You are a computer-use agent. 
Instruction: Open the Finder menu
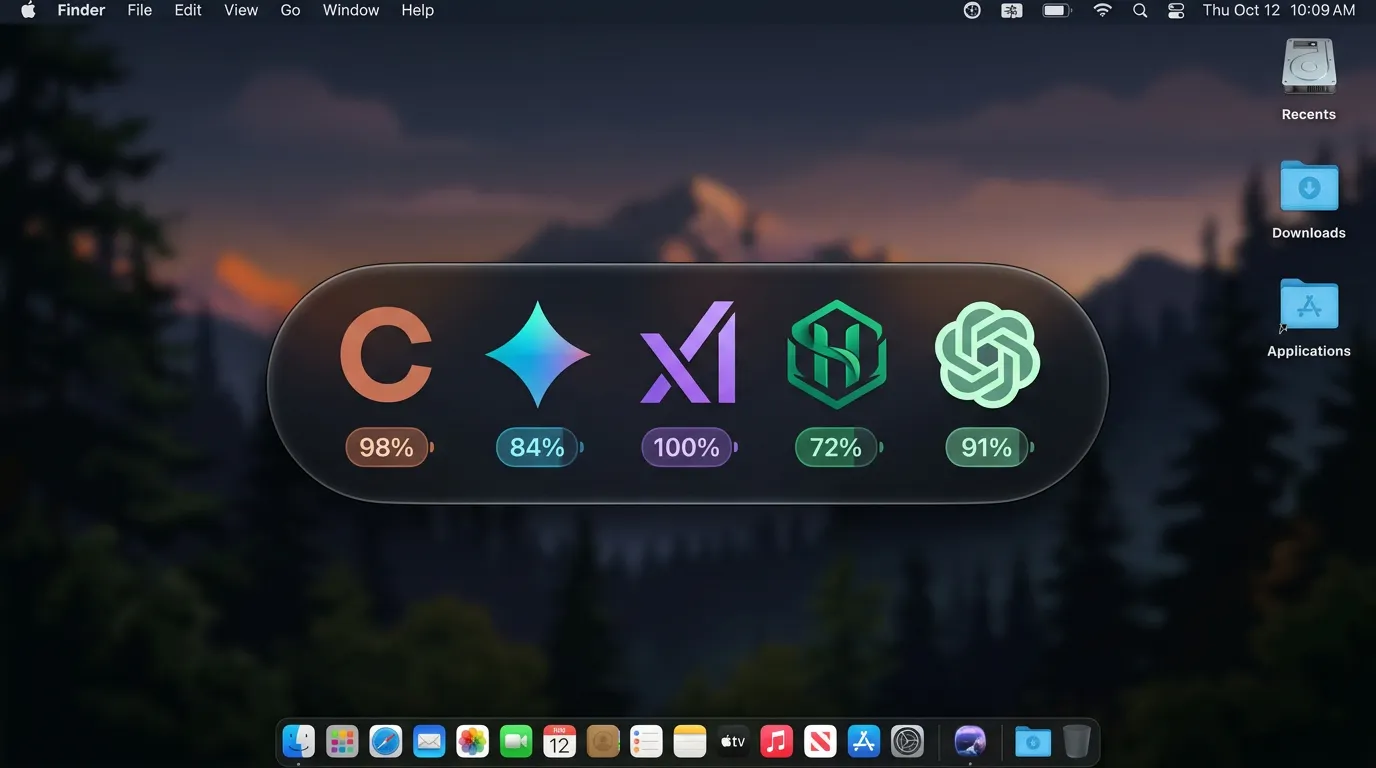pos(81,10)
